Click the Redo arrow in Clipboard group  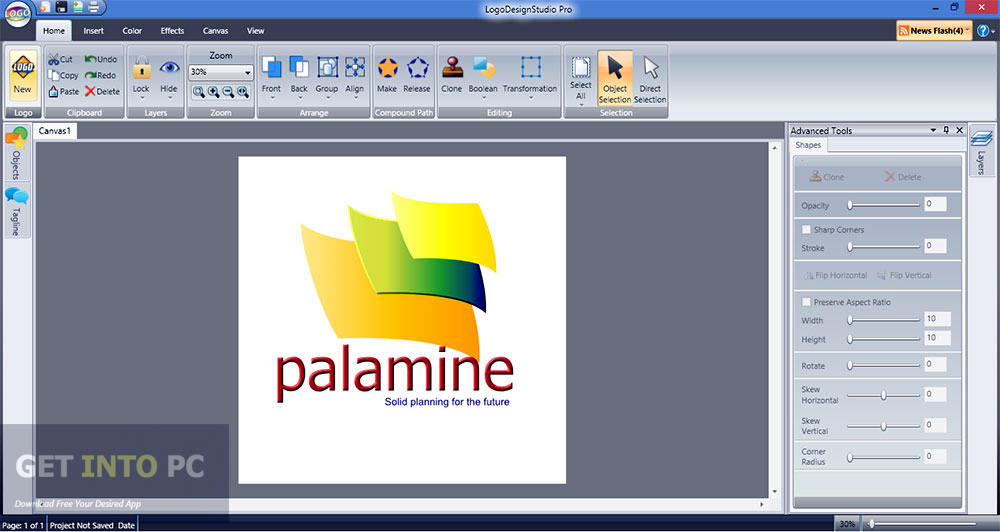tap(90, 75)
